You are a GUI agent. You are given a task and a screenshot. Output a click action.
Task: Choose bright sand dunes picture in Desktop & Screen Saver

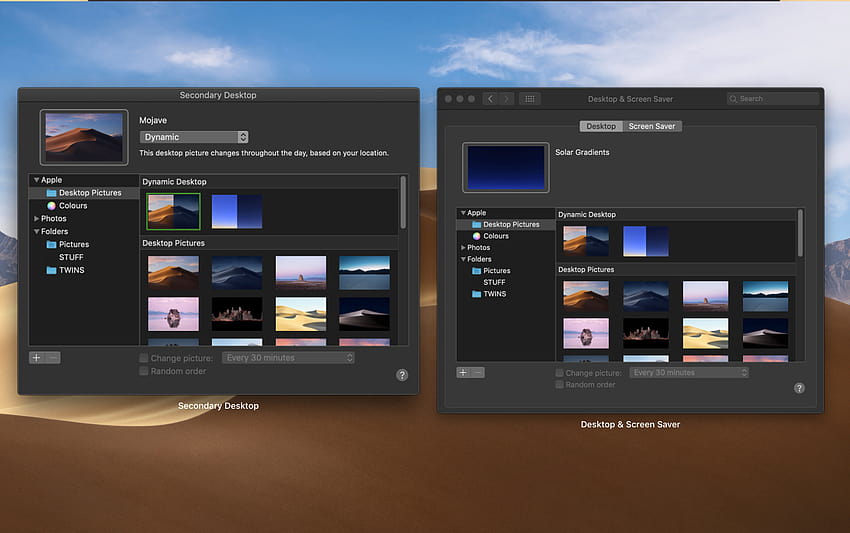(x=705, y=333)
